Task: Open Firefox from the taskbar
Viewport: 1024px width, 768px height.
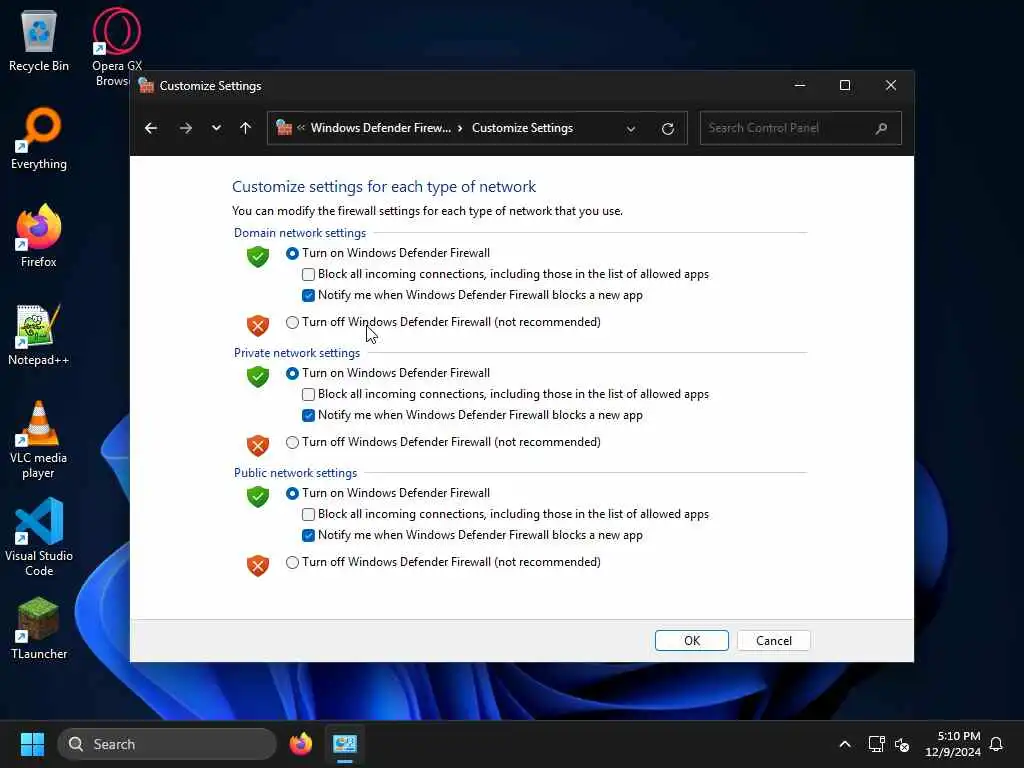Action: coord(300,744)
